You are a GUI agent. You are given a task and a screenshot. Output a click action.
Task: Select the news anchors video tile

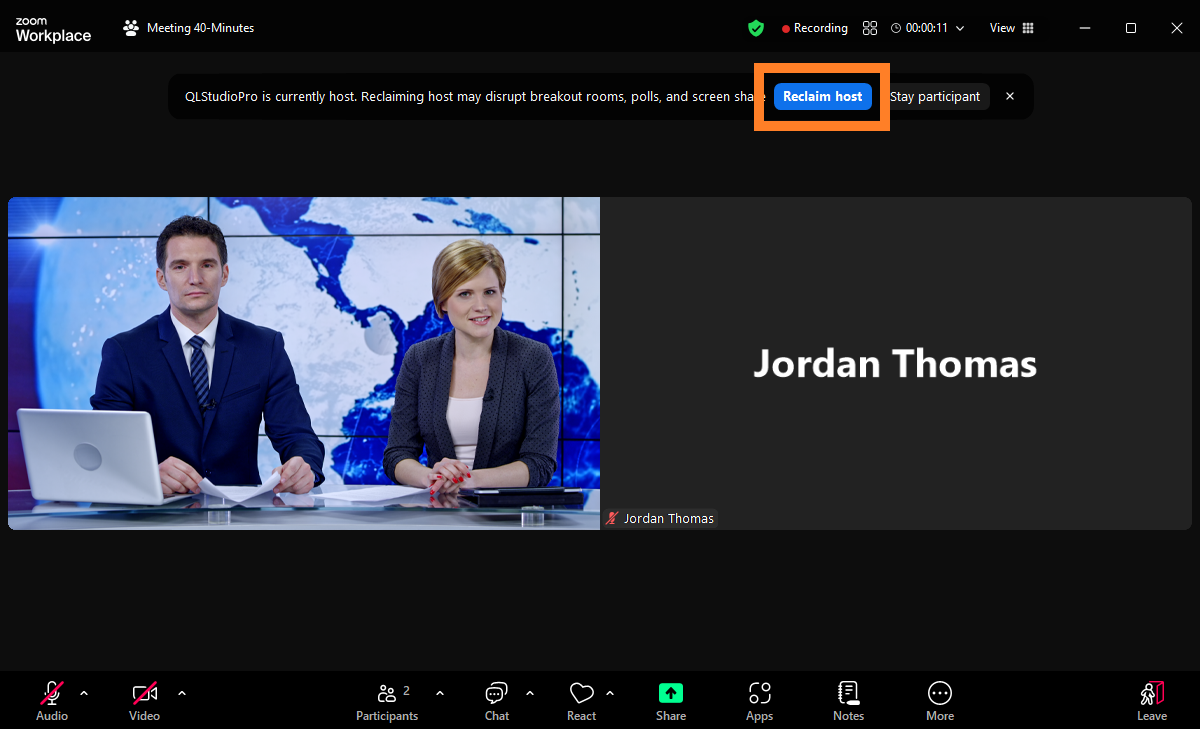(304, 363)
